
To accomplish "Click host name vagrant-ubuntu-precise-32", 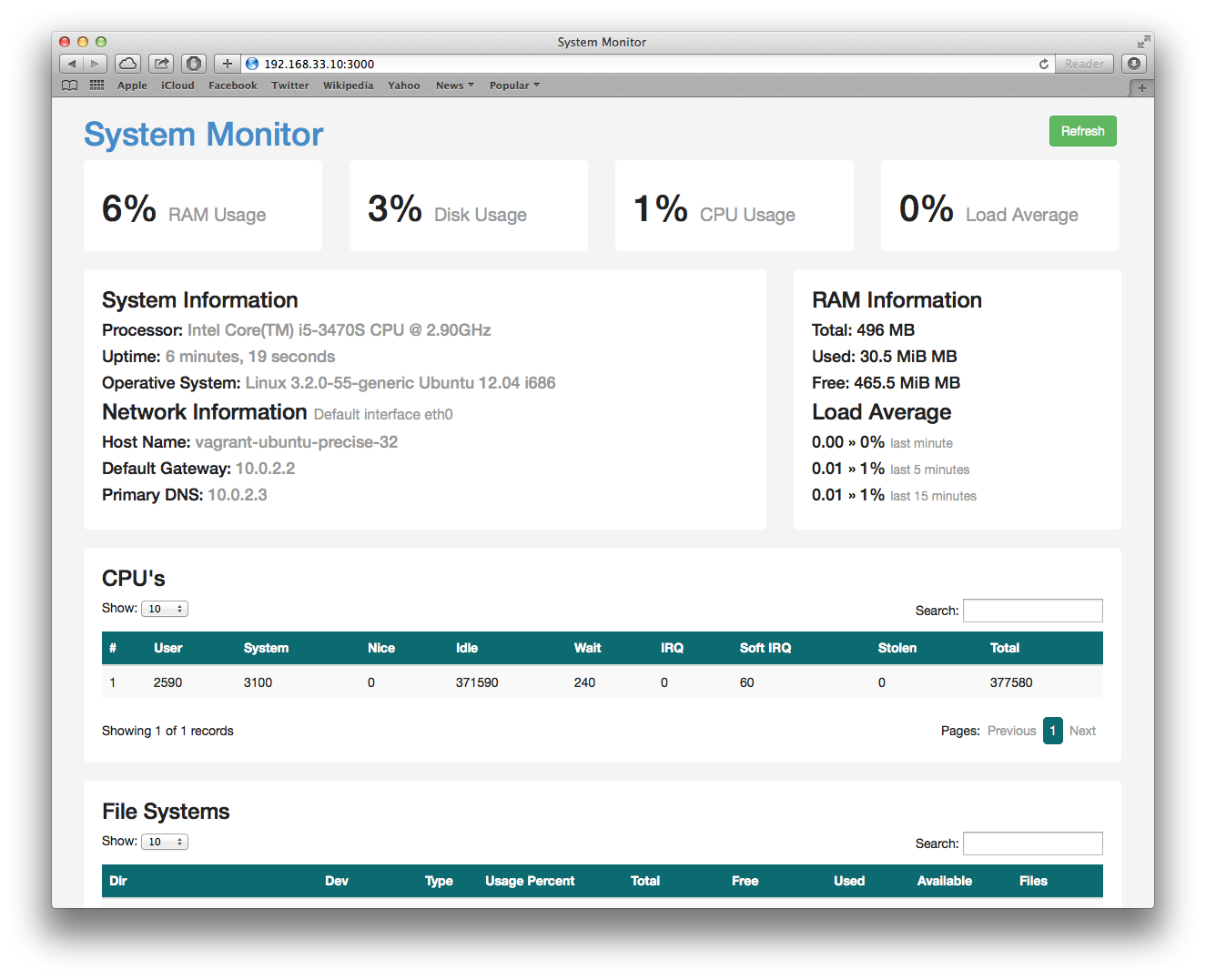I will (x=297, y=442).
